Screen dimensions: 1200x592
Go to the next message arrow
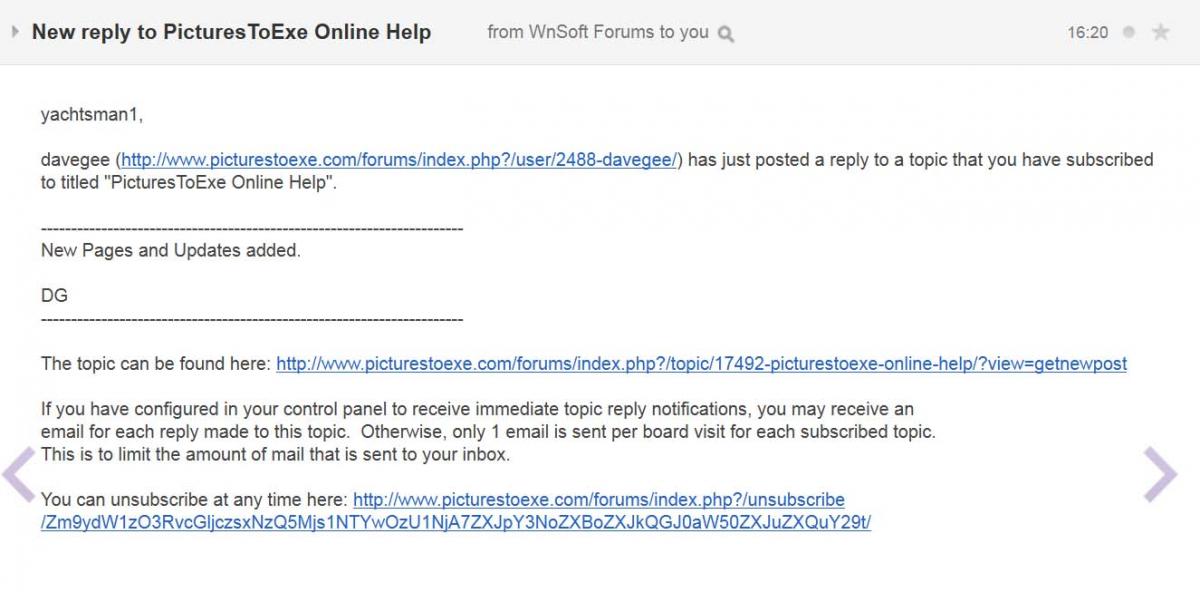(1160, 474)
